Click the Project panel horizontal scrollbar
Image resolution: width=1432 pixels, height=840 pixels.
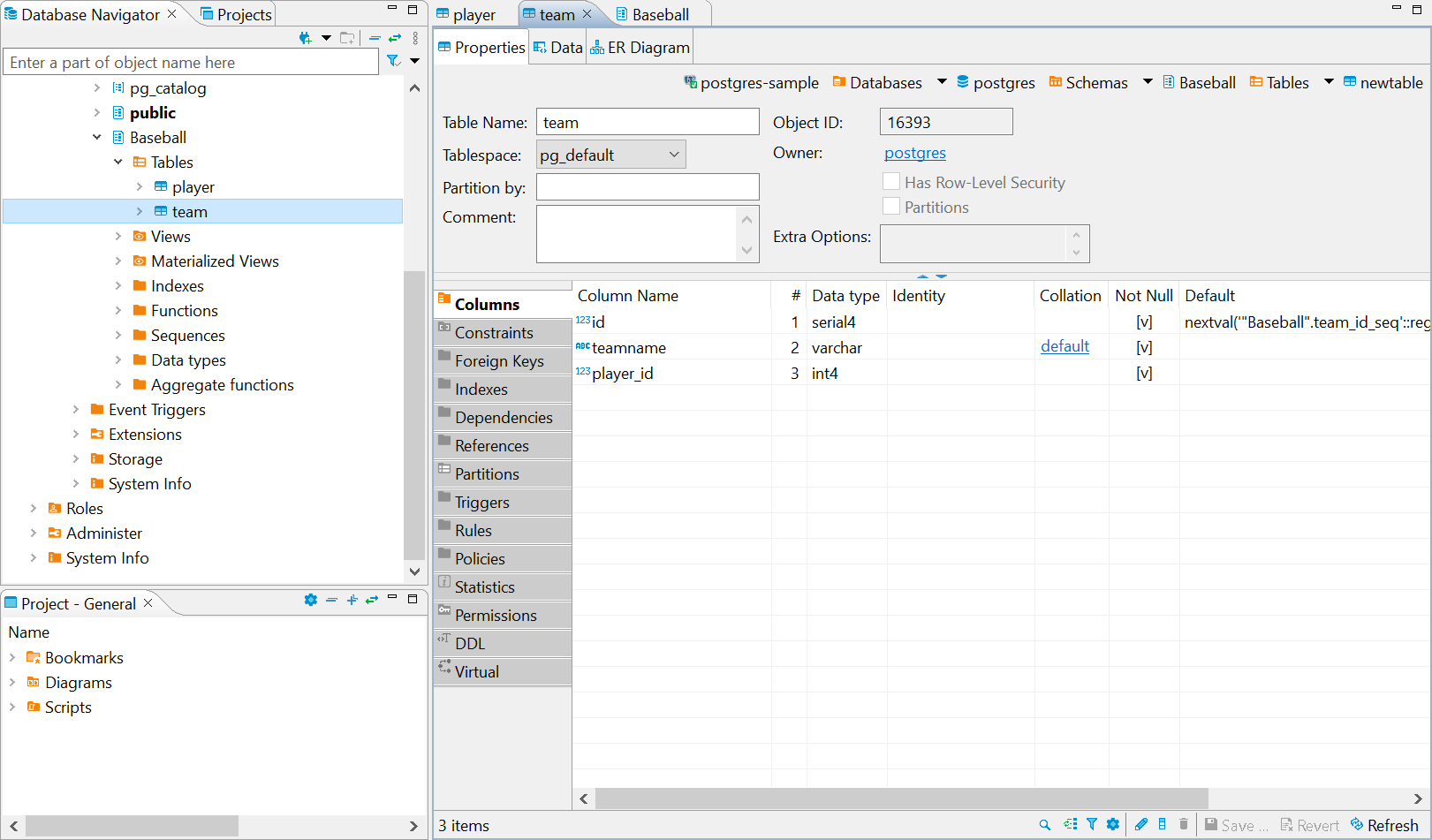133,825
